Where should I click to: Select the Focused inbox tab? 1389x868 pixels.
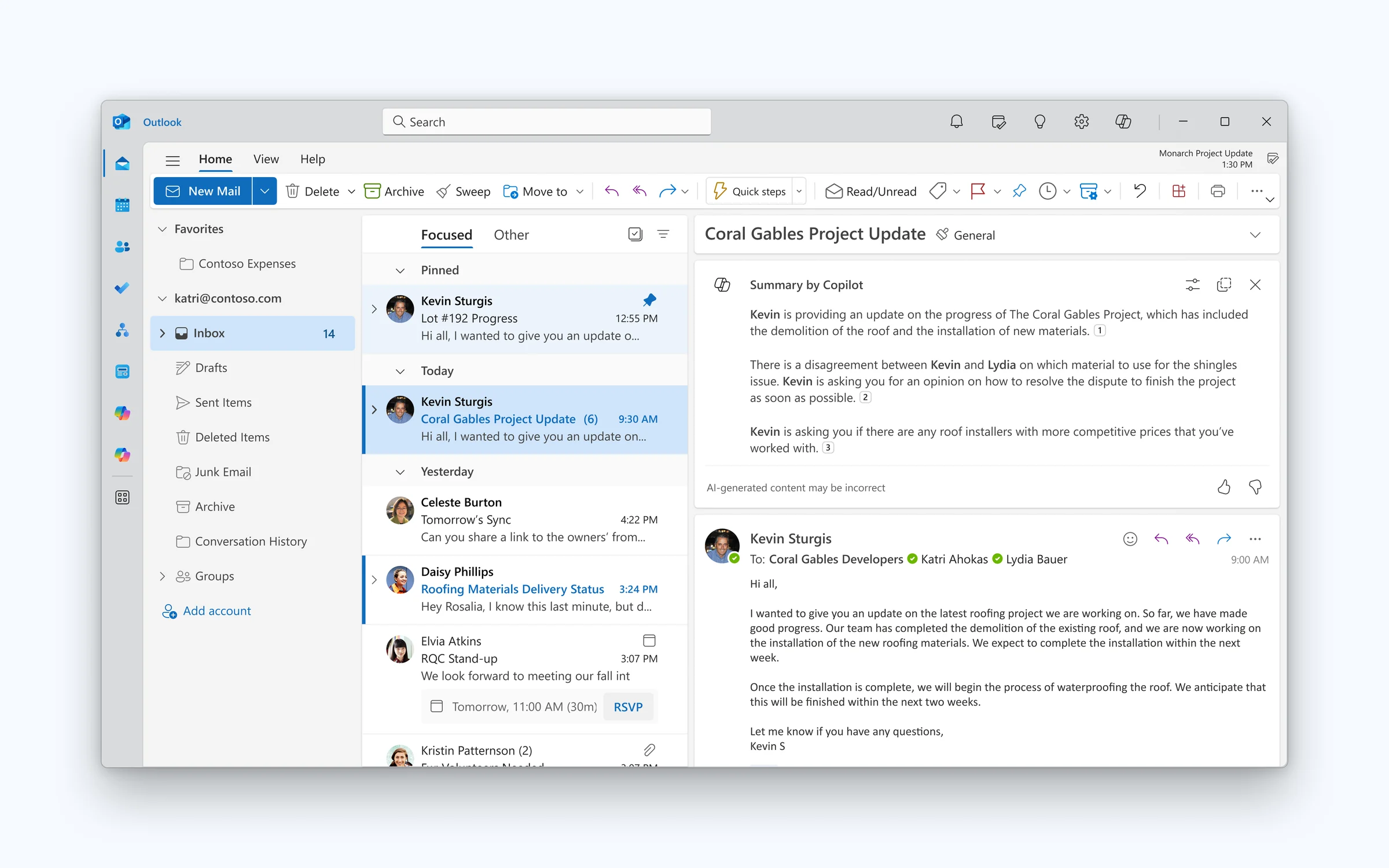click(446, 235)
